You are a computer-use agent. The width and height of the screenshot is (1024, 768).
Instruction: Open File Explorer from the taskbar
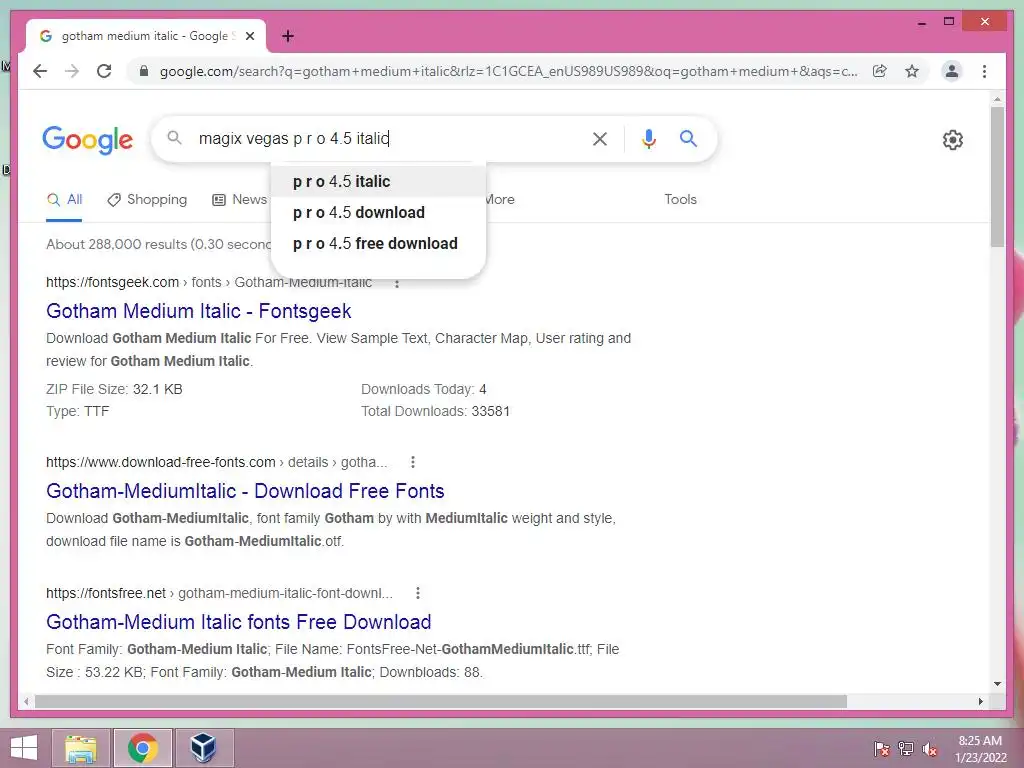[x=80, y=748]
